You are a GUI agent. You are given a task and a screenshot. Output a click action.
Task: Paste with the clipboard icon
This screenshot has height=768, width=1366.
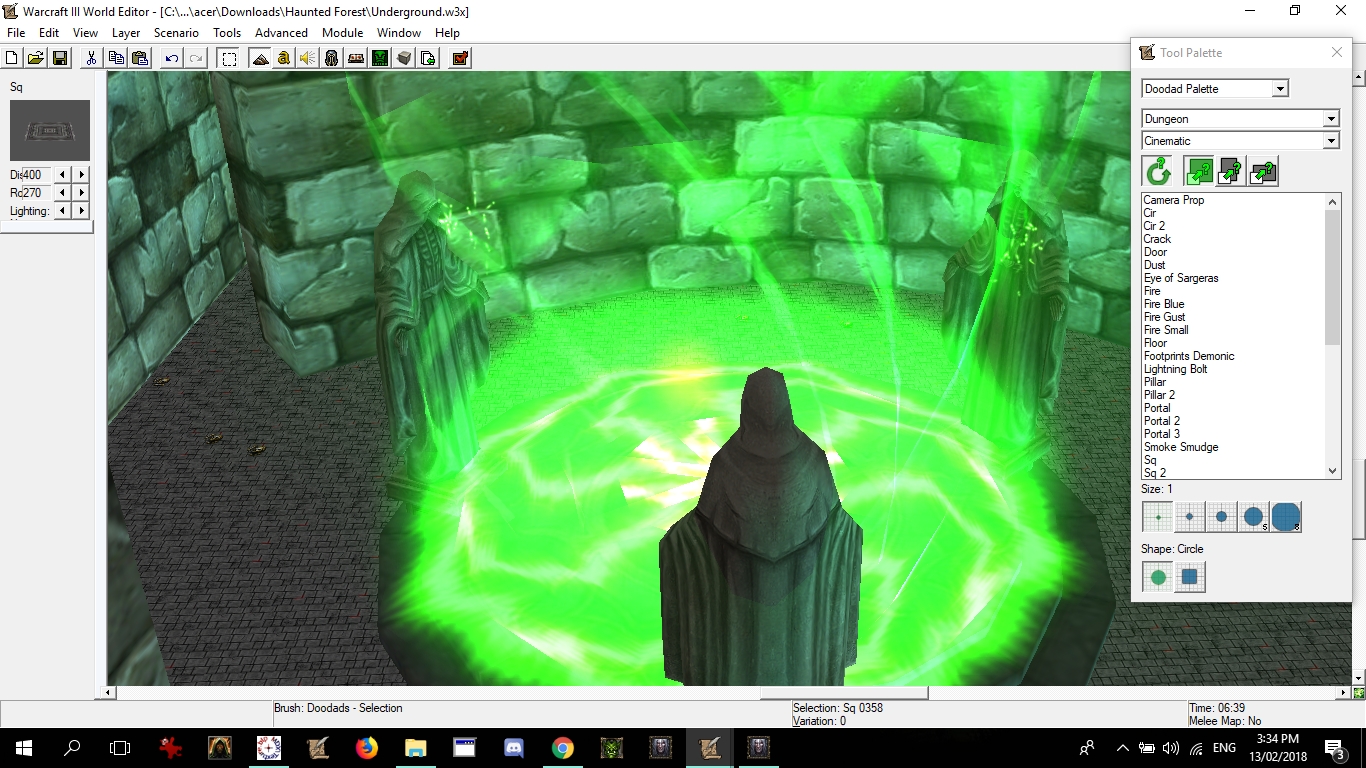coord(140,58)
